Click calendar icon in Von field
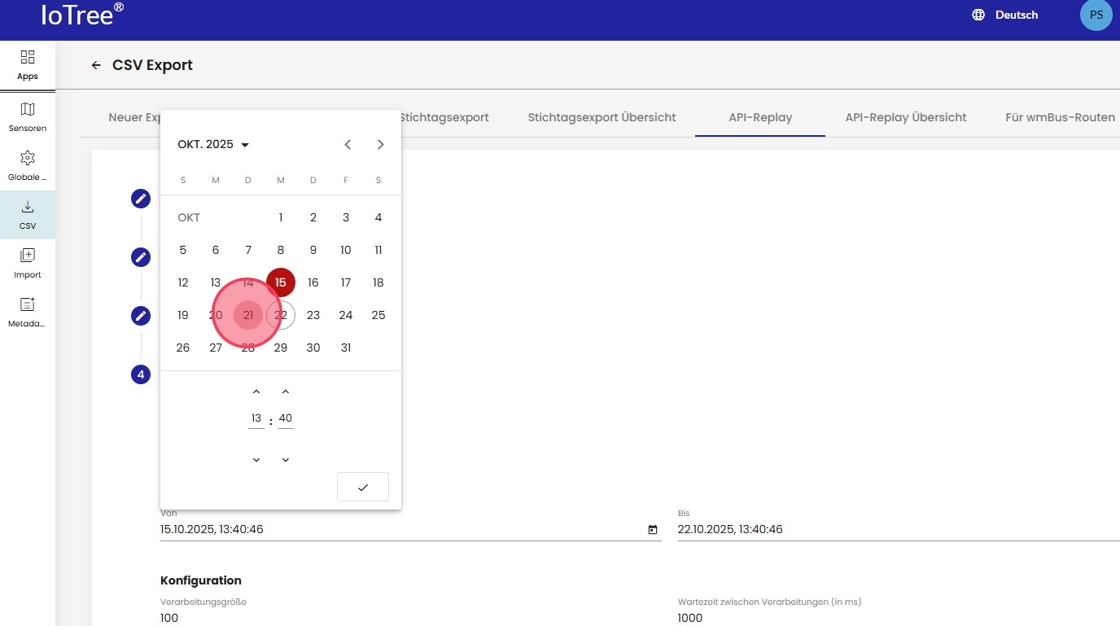The image size is (1120, 626). 652,530
